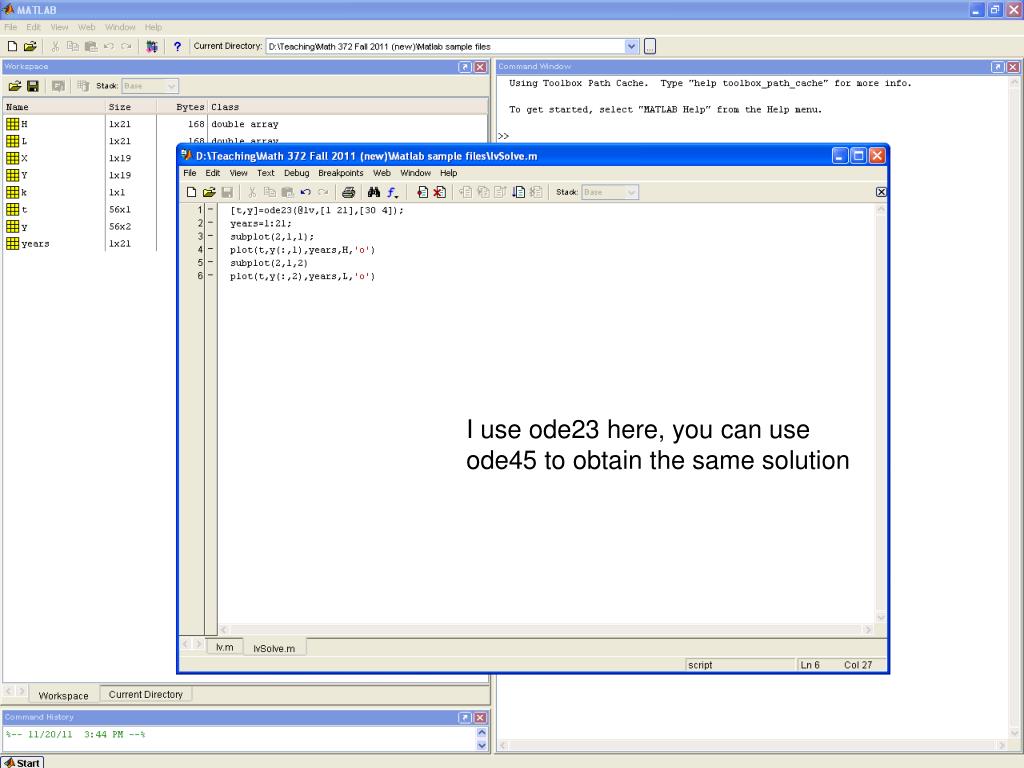Undock the Workspace panel
This screenshot has height=768, width=1024.
click(464, 67)
